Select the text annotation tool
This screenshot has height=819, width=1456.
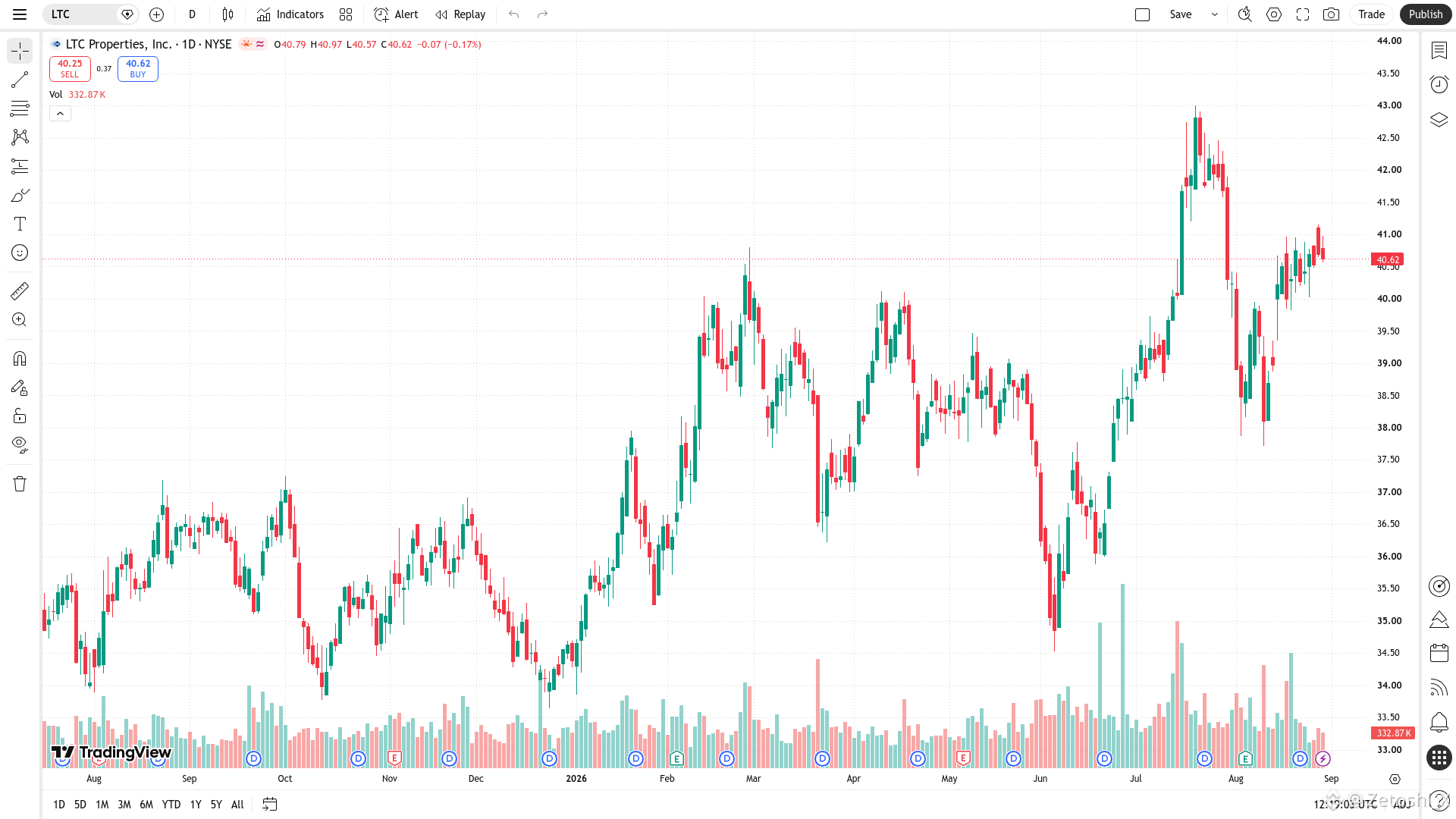[20, 224]
